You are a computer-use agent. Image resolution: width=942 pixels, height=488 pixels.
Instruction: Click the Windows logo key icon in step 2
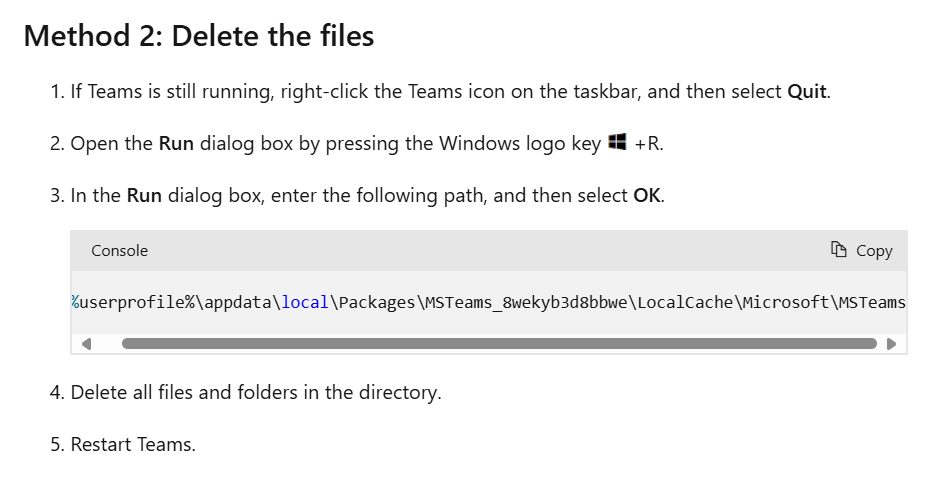(617, 142)
